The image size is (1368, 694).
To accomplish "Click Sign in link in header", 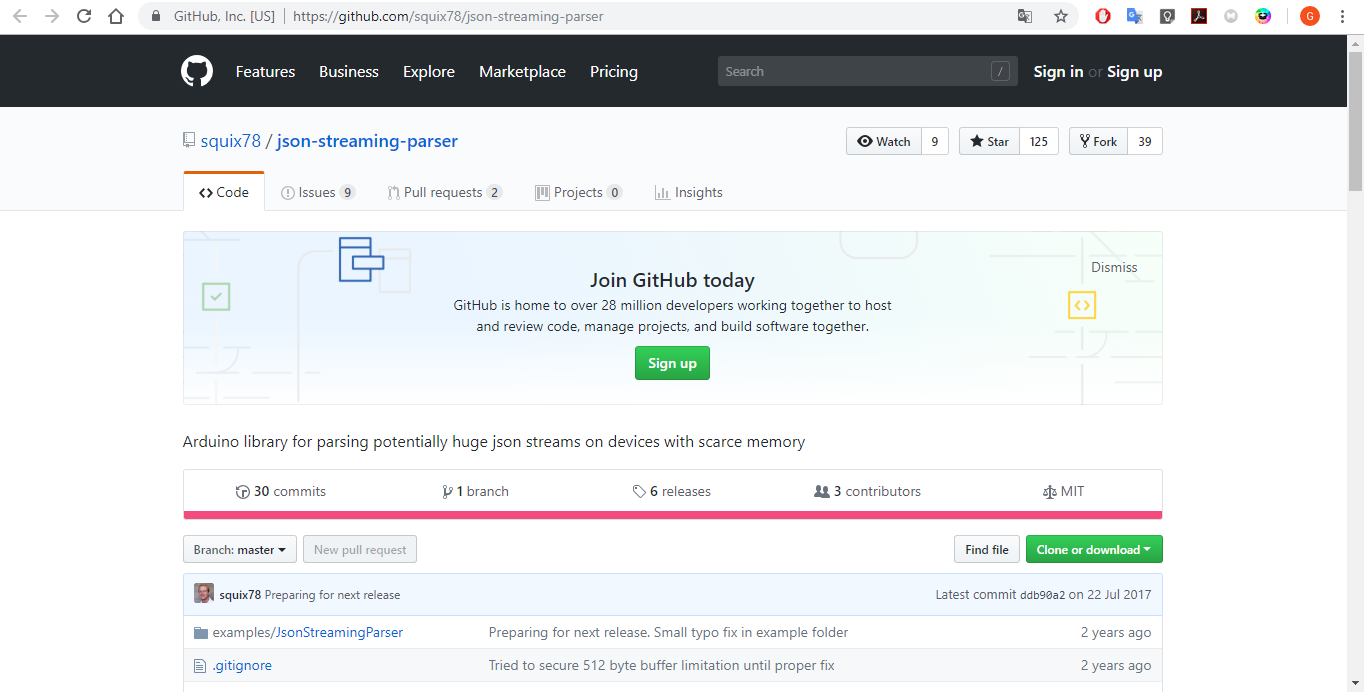I will tap(1058, 72).
